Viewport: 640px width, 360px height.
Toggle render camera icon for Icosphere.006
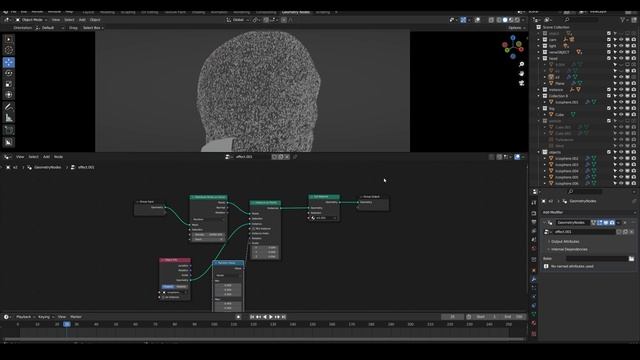pos(633,184)
